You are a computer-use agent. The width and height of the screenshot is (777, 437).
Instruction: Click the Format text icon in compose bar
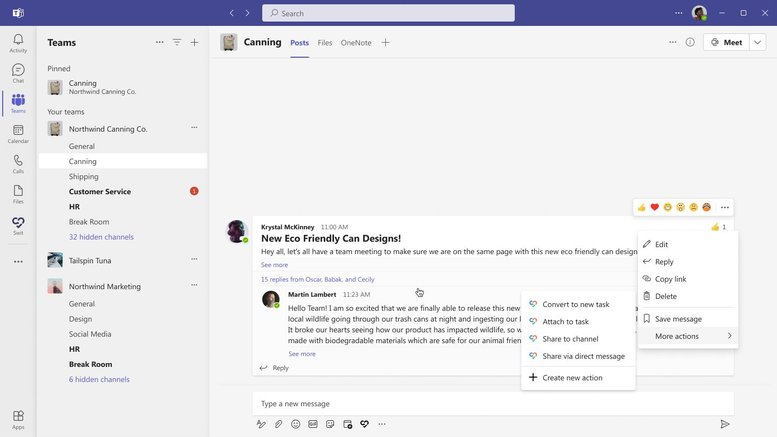click(x=261, y=424)
